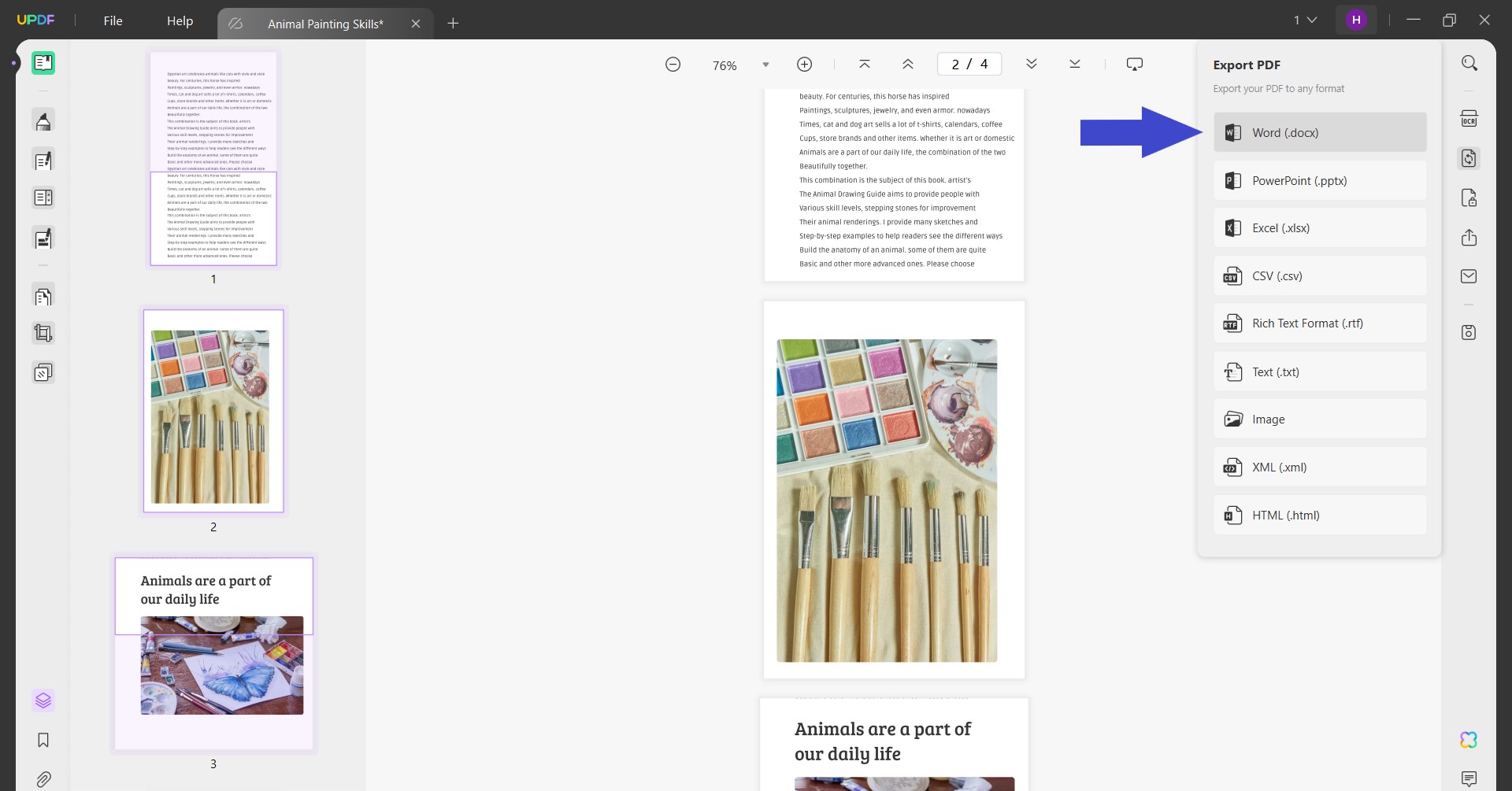The image size is (1512, 791).
Task: Zoom out with the minus button
Action: tap(673, 65)
